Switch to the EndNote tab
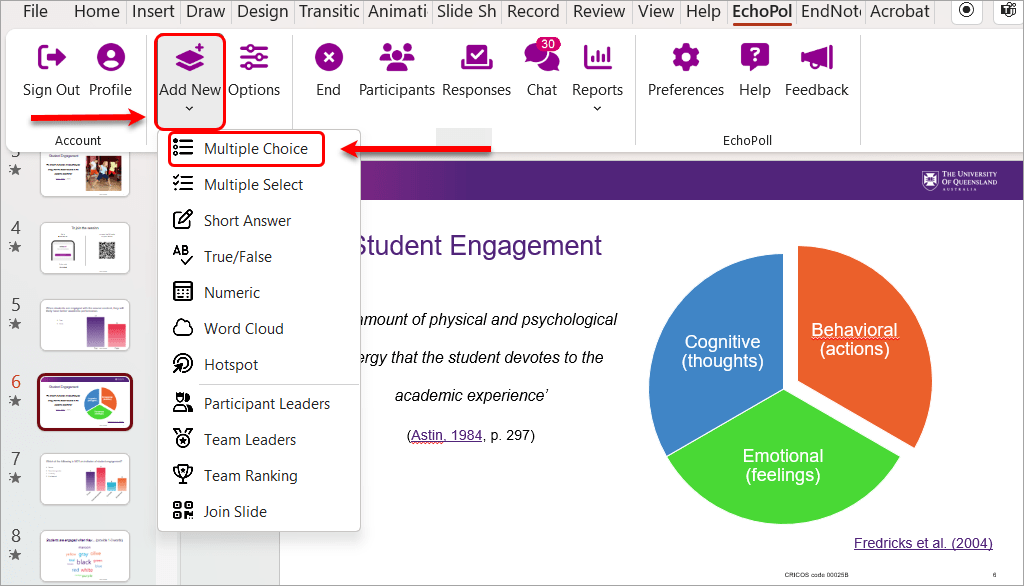 (x=831, y=11)
